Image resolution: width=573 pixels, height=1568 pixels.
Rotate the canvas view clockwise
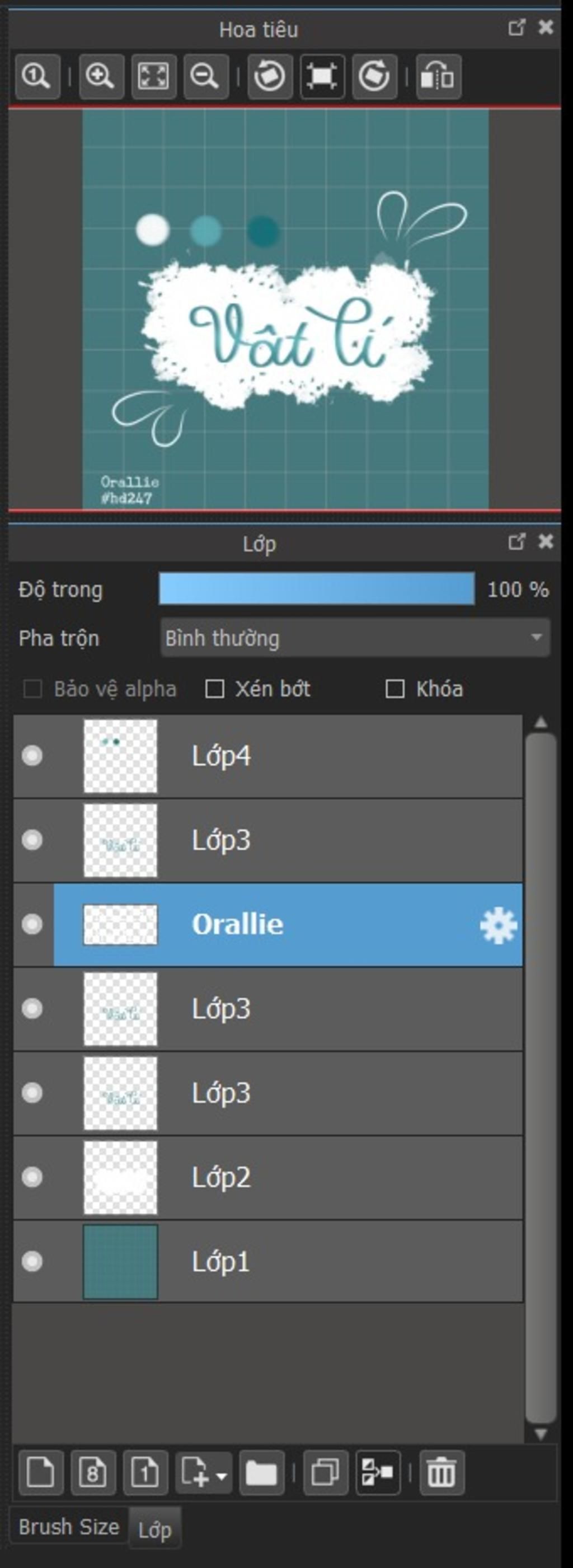373,77
